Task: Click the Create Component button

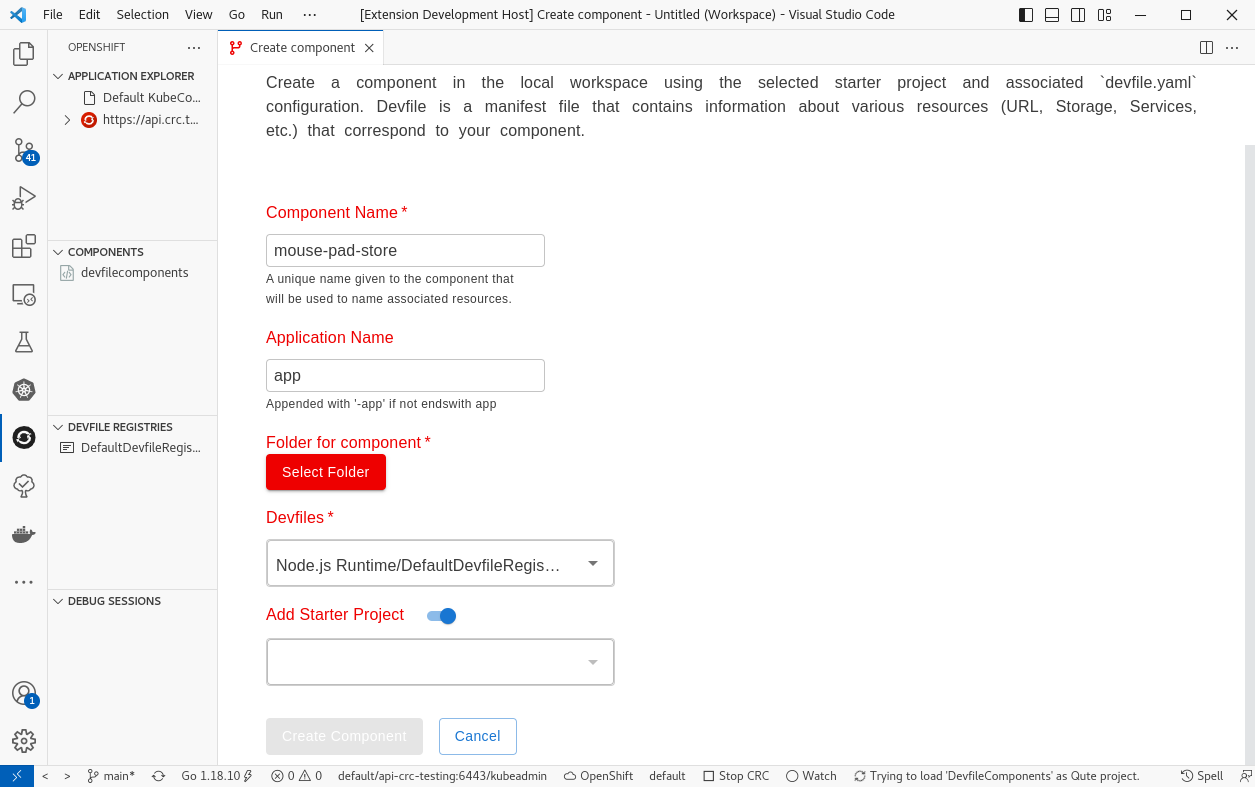Action: point(344,736)
